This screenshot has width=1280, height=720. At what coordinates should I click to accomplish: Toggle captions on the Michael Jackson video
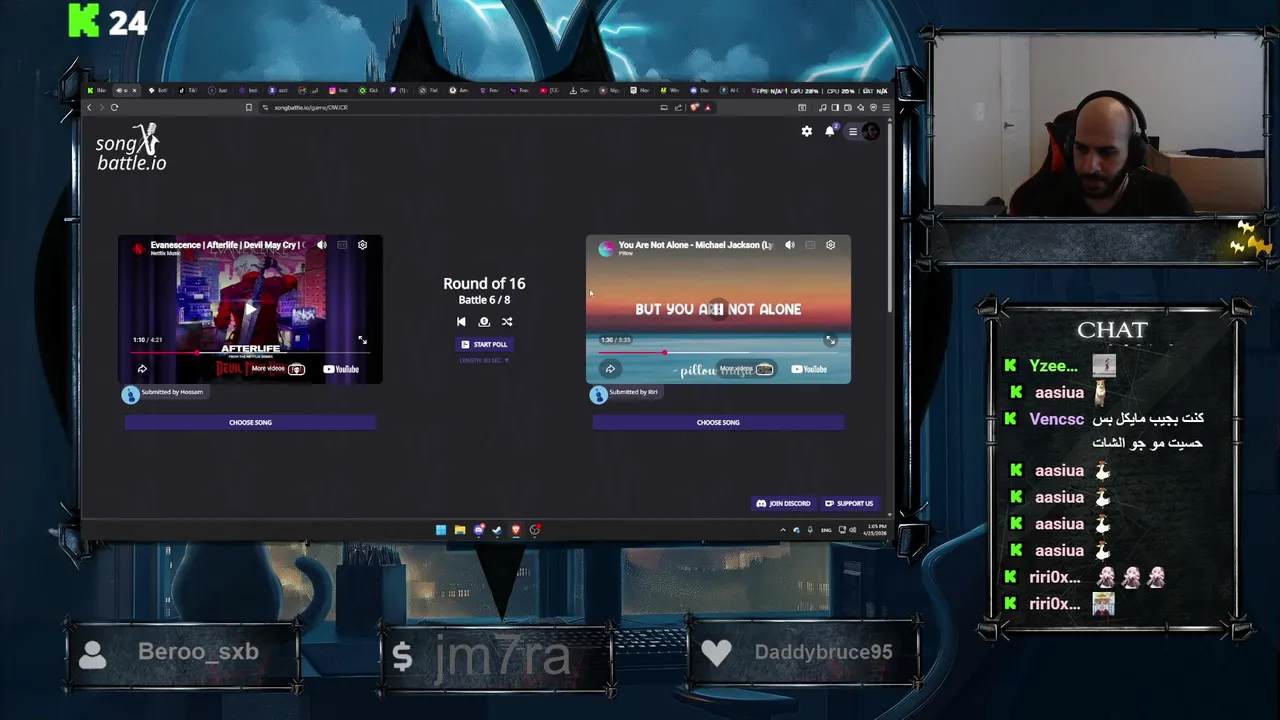coord(810,245)
